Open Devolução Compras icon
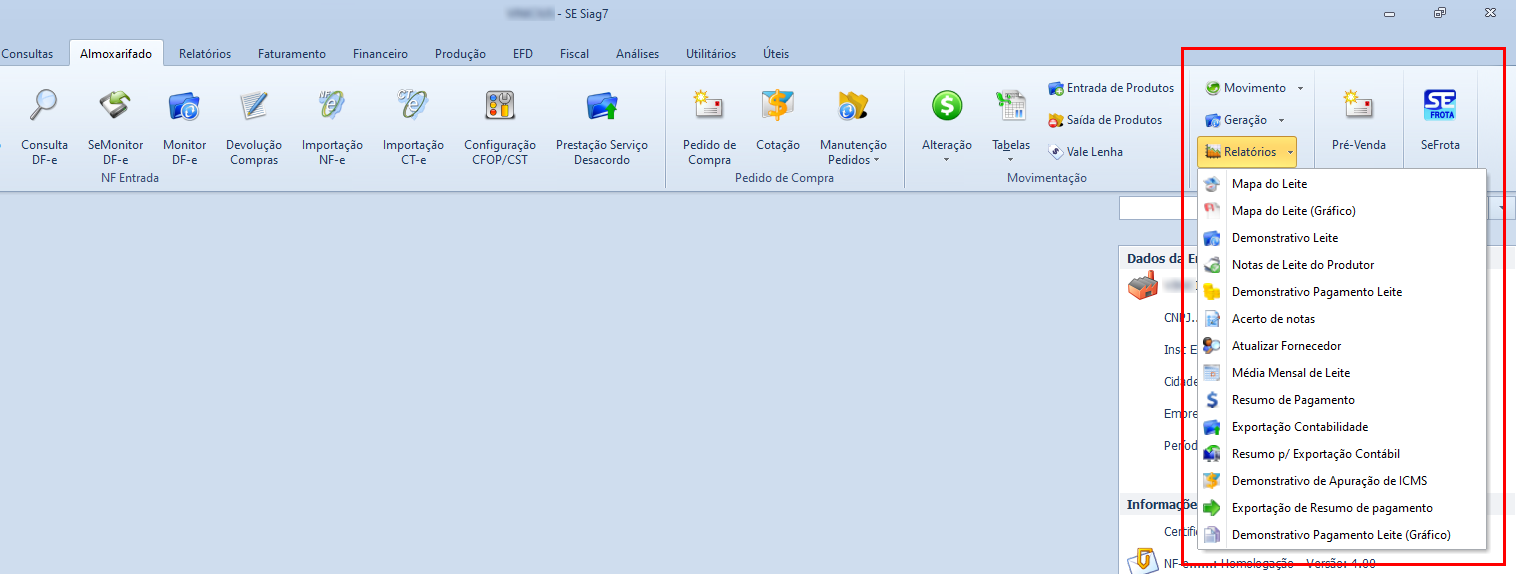The width and height of the screenshot is (1516, 574). pos(254,105)
